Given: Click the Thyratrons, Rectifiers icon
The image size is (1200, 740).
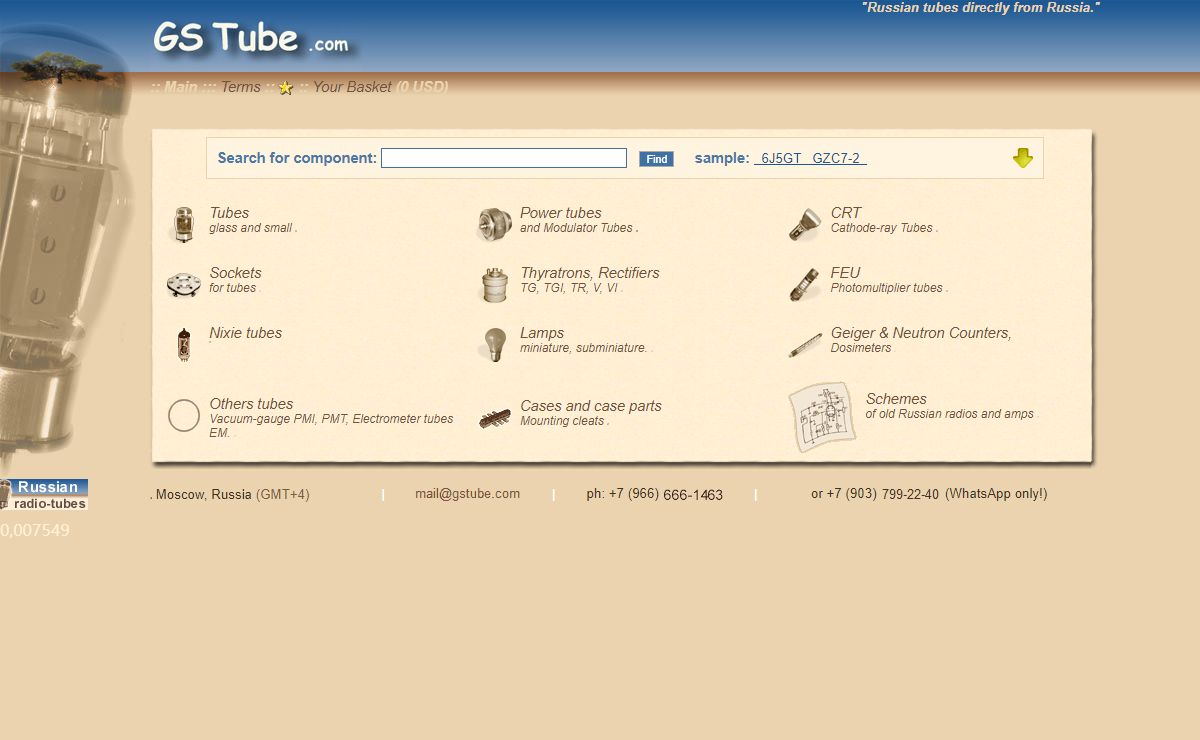Looking at the screenshot, I should (x=495, y=285).
